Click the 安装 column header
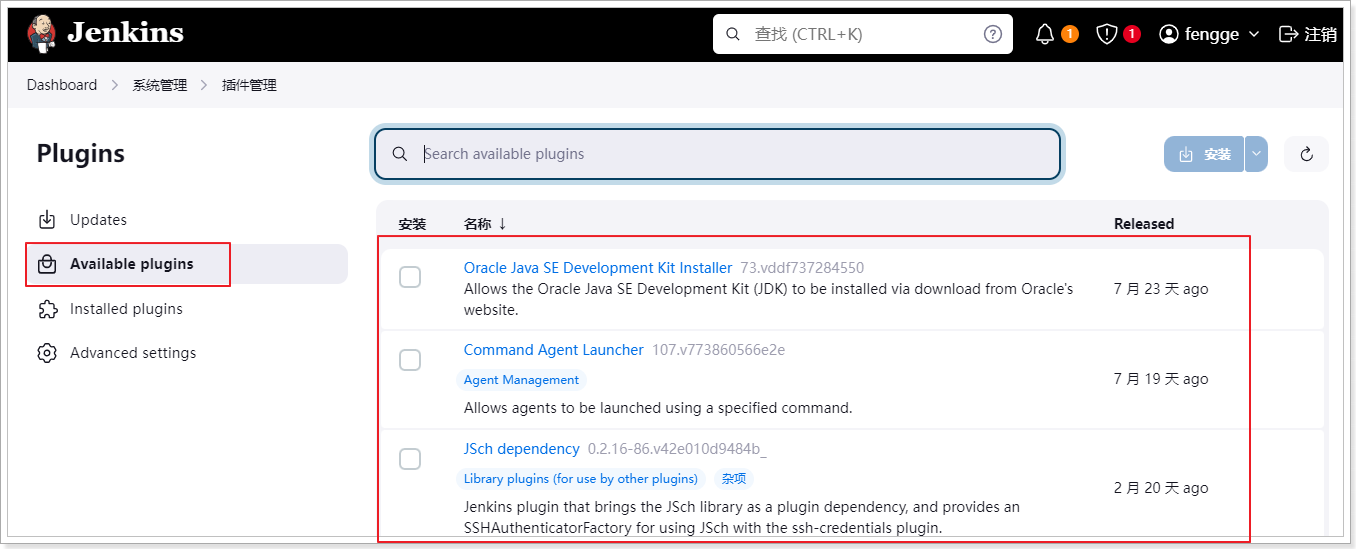This screenshot has width=1356, height=549. [412, 224]
